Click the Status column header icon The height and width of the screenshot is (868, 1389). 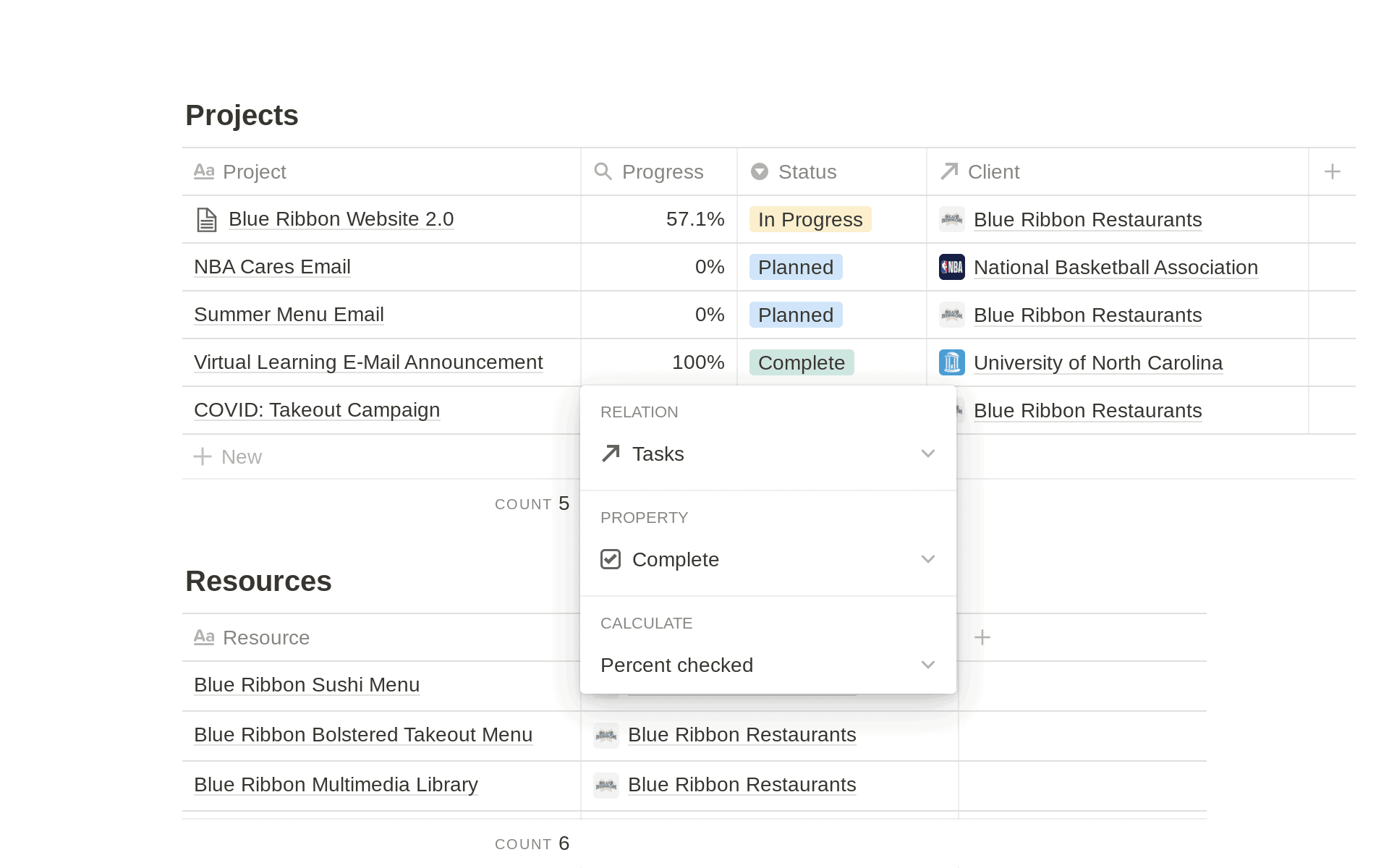[759, 171]
